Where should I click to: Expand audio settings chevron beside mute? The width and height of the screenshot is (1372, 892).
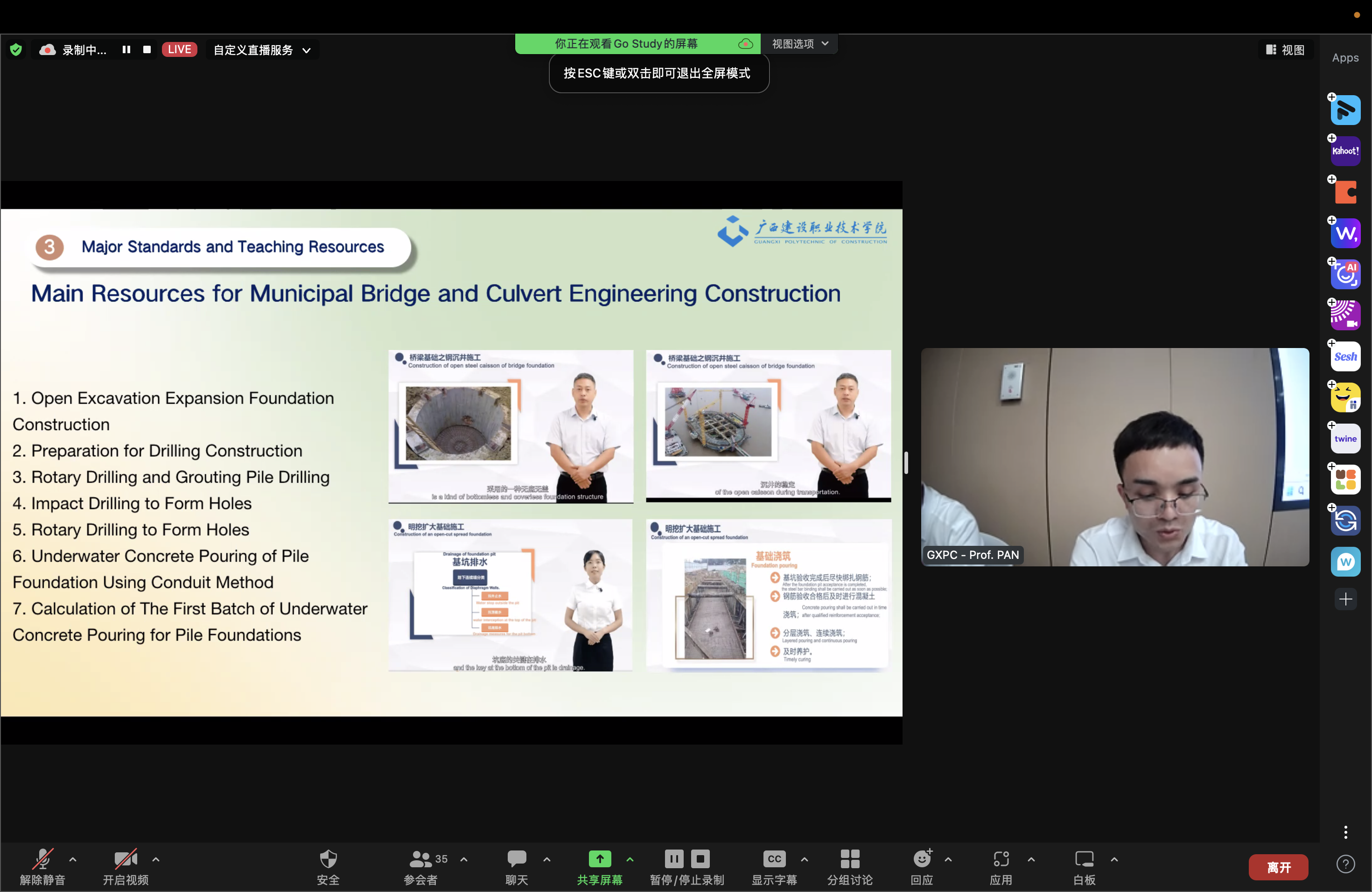73,859
